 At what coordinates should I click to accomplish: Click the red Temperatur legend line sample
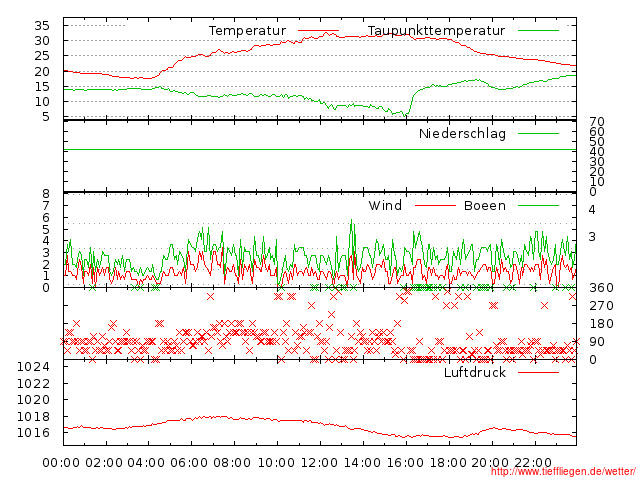point(318,31)
